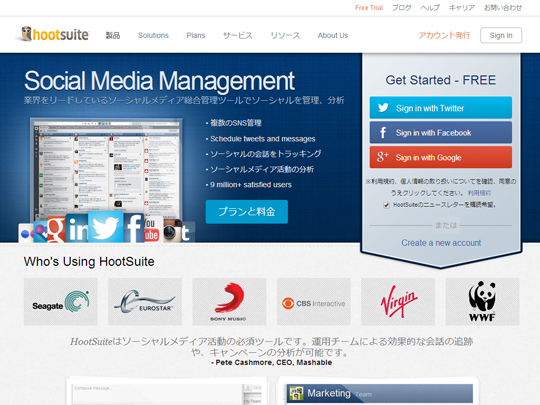The height and width of the screenshot is (405, 540).
Task: Open the Plans menu
Action: pos(196,35)
